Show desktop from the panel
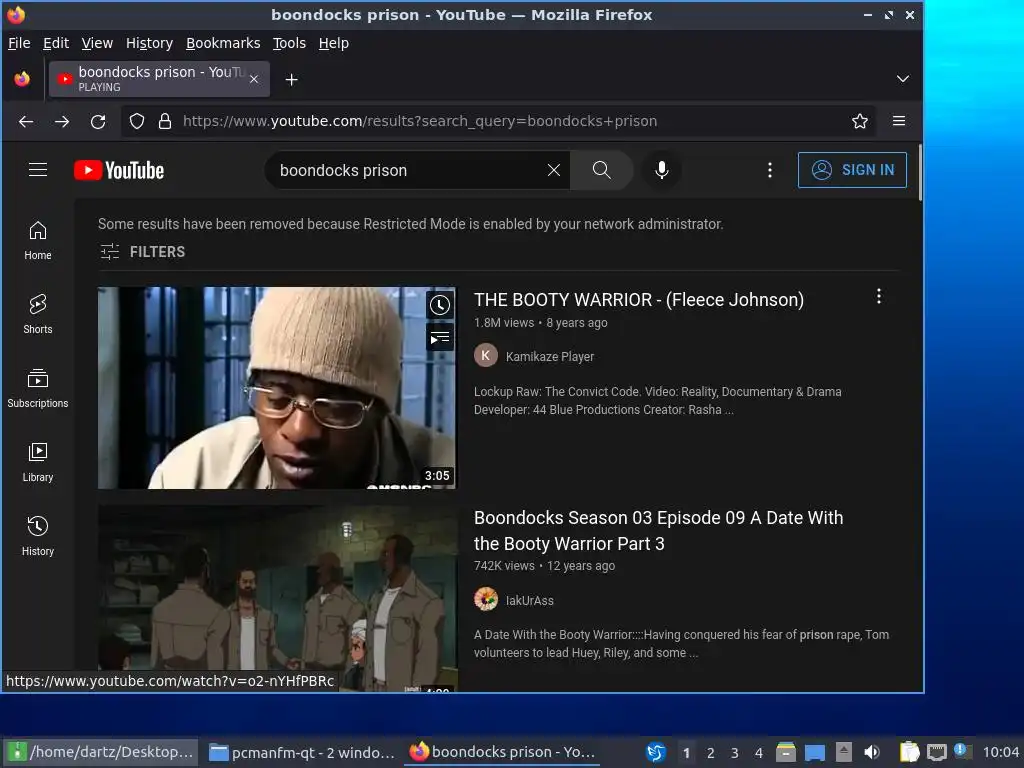This screenshot has width=1024, height=768. coord(814,753)
